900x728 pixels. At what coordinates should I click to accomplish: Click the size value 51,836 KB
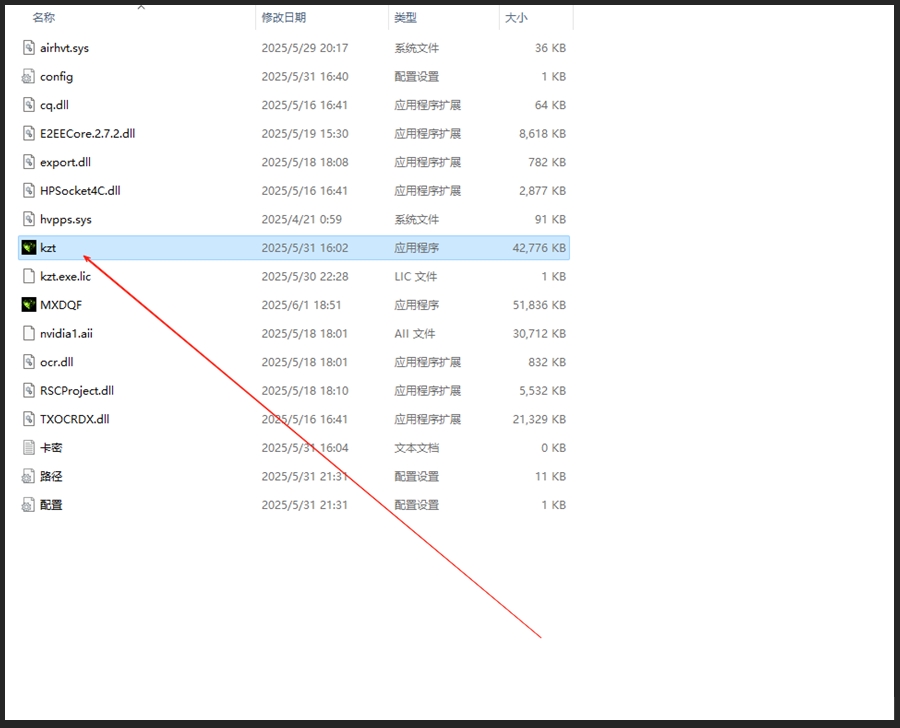(539, 305)
